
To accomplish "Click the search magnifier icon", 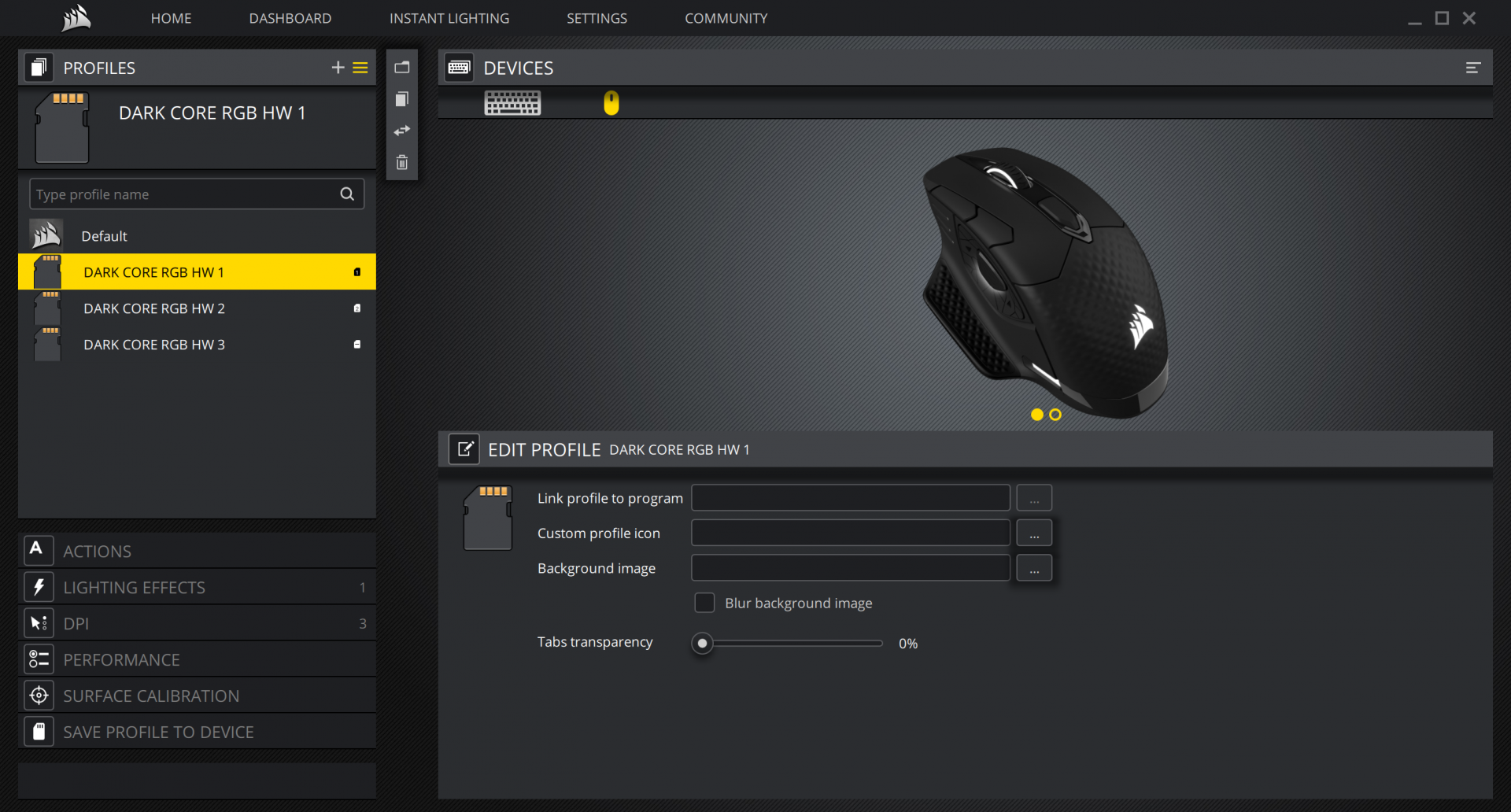I will point(347,194).
